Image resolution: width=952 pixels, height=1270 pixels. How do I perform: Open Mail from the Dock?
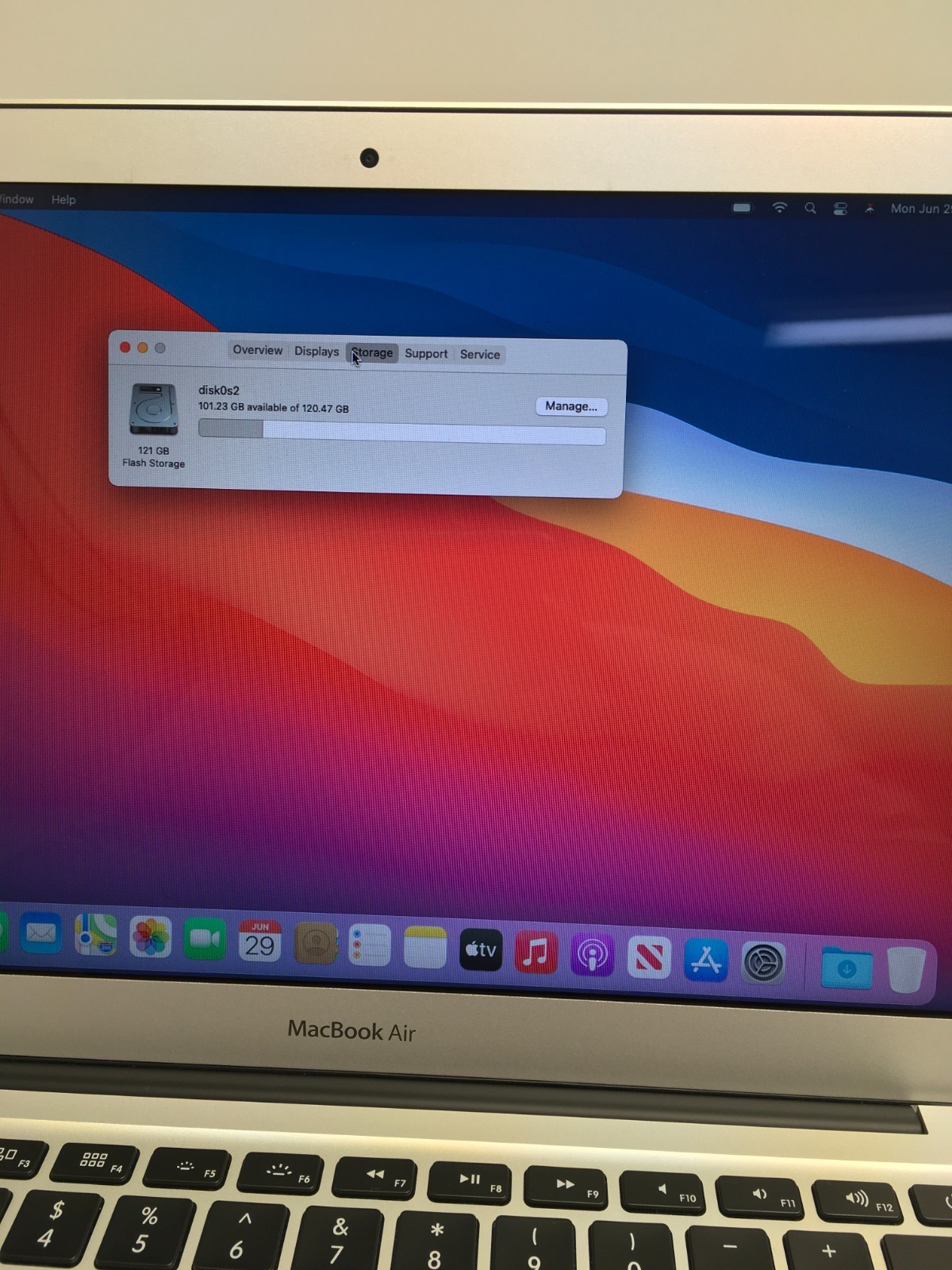pos(40,933)
